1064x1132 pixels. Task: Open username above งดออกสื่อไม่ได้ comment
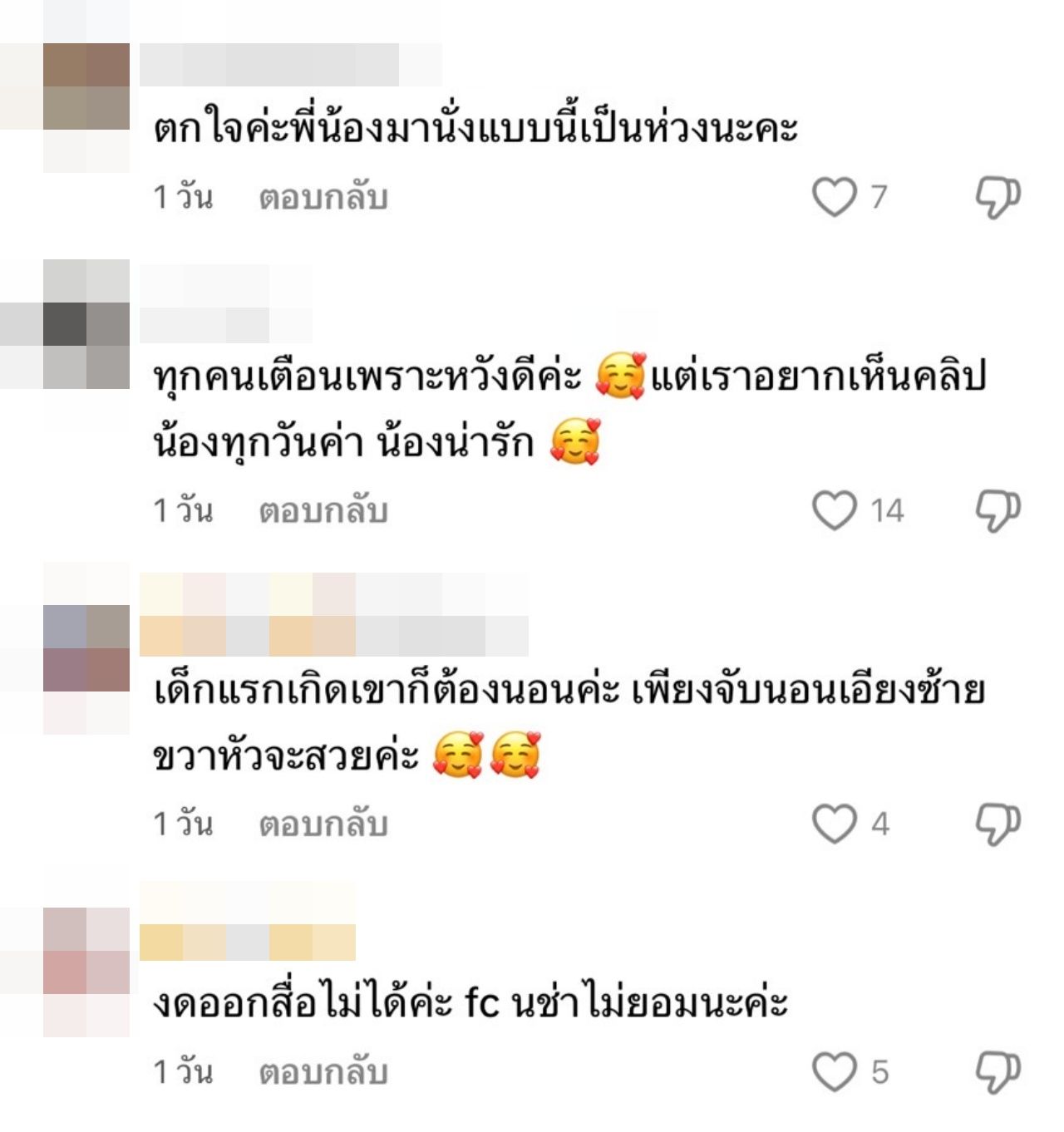point(248,923)
